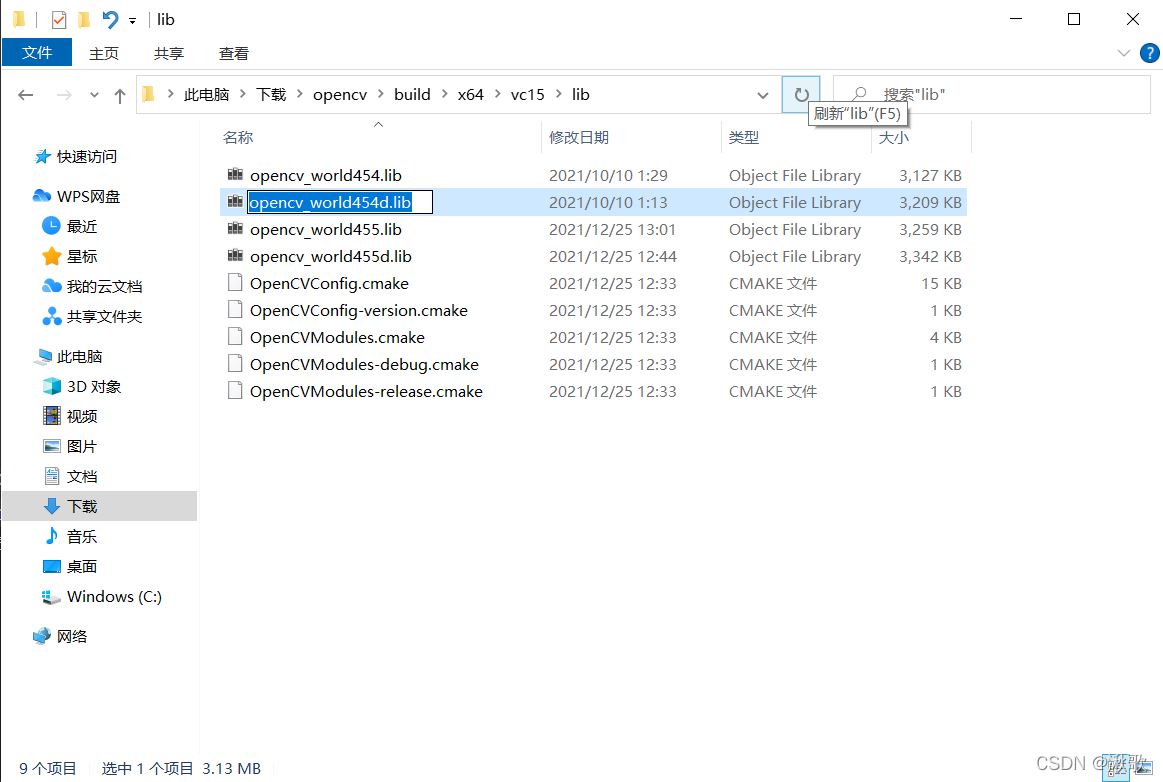The image size is (1163, 782).
Task: Click the OpenCVConfig.cmake file icon
Action: point(235,284)
